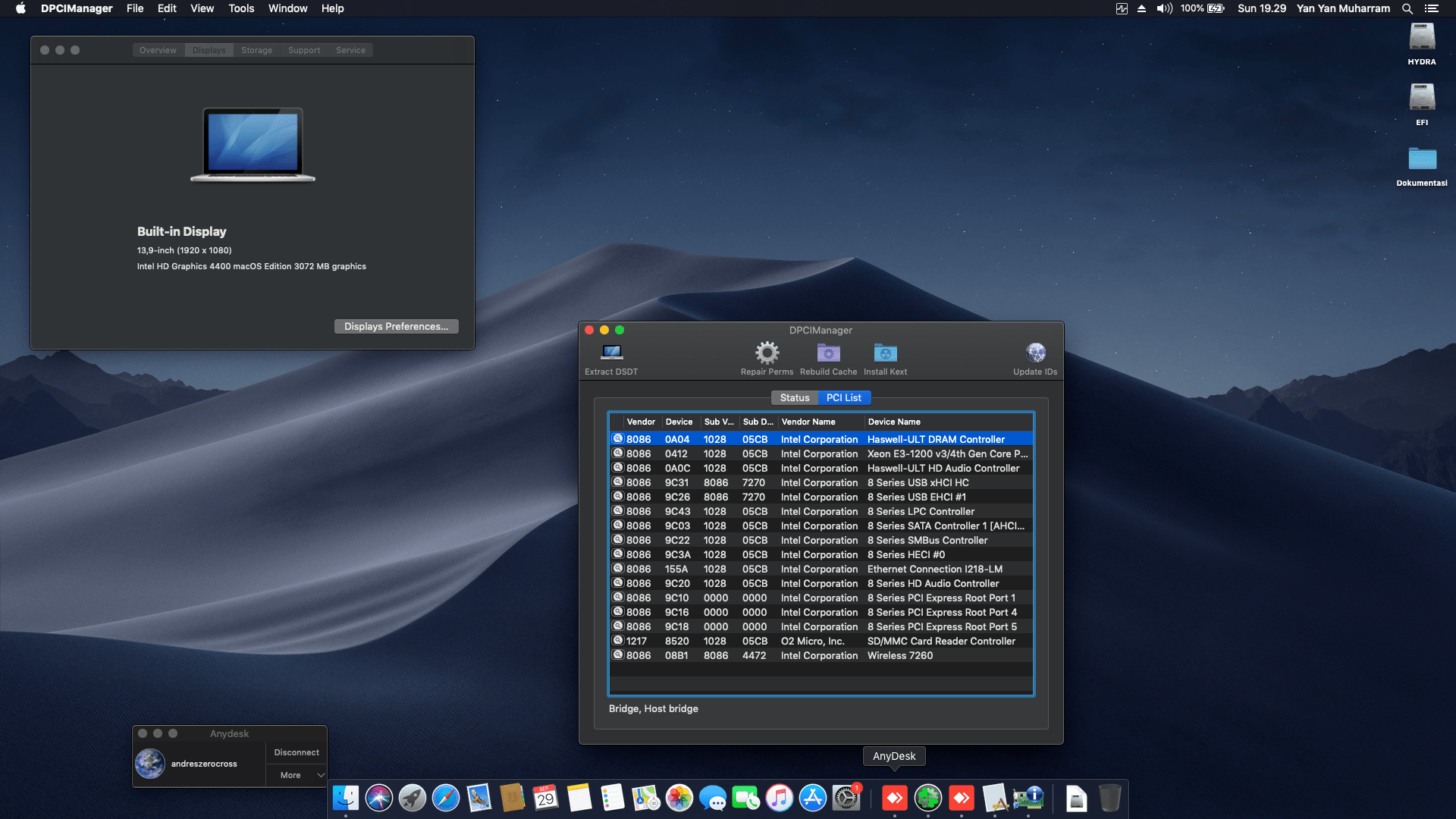Open the Tools menu in the menu bar
Image resolution: width=1456 pixels, height=819 pixels.
pos(241,8)
